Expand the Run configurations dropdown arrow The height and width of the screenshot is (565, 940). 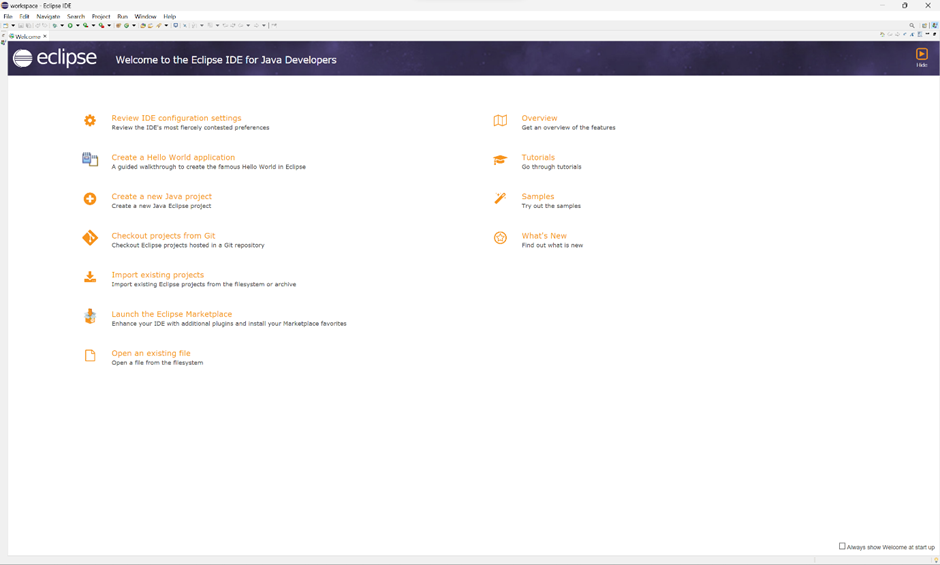coord(78,25)
